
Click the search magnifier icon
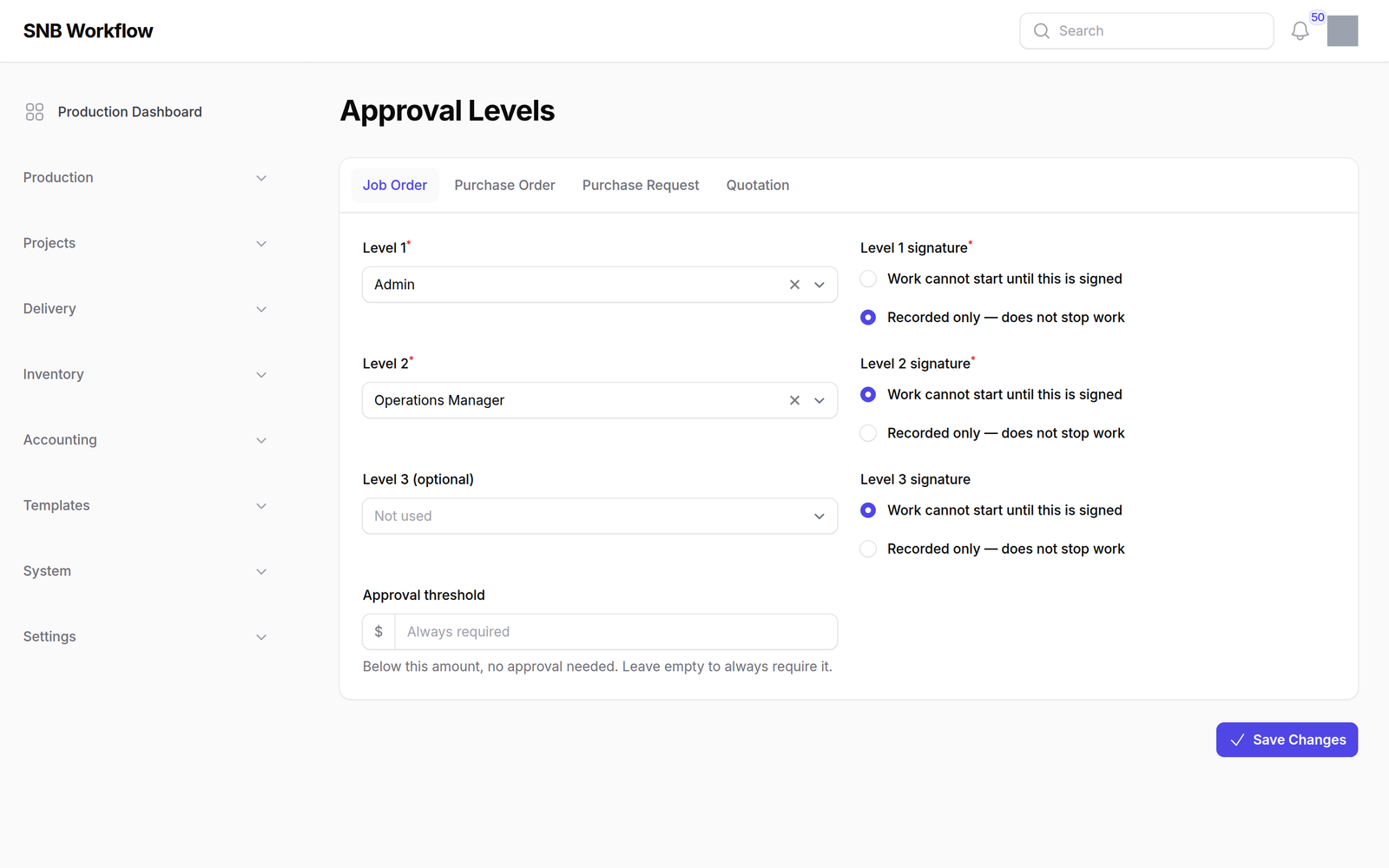coord(1042,31)
